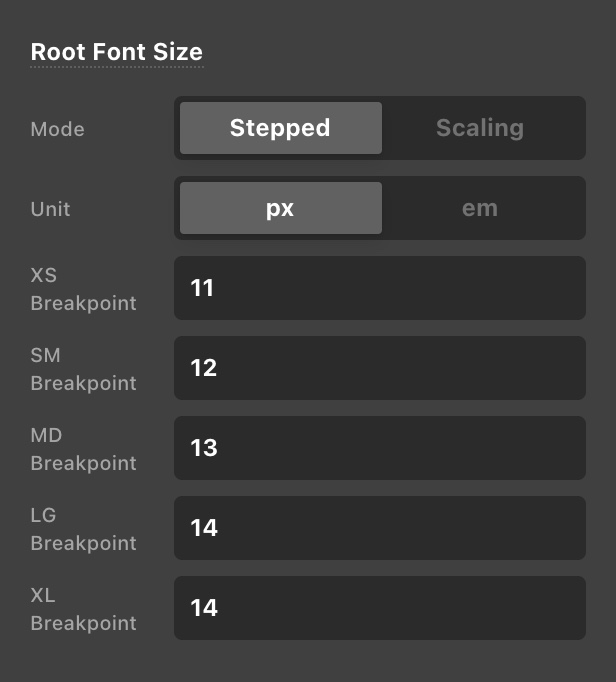Choose px as the unit
Screen dimensions: 616x682
pyautogui.click(x=281, y=208)
